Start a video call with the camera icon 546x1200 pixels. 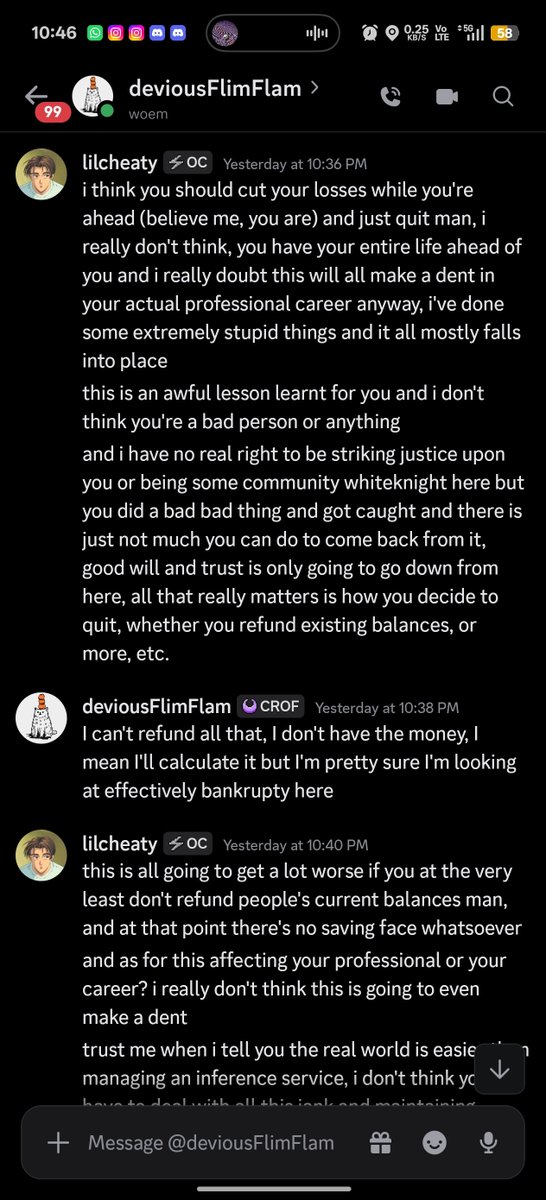[446, 96]
